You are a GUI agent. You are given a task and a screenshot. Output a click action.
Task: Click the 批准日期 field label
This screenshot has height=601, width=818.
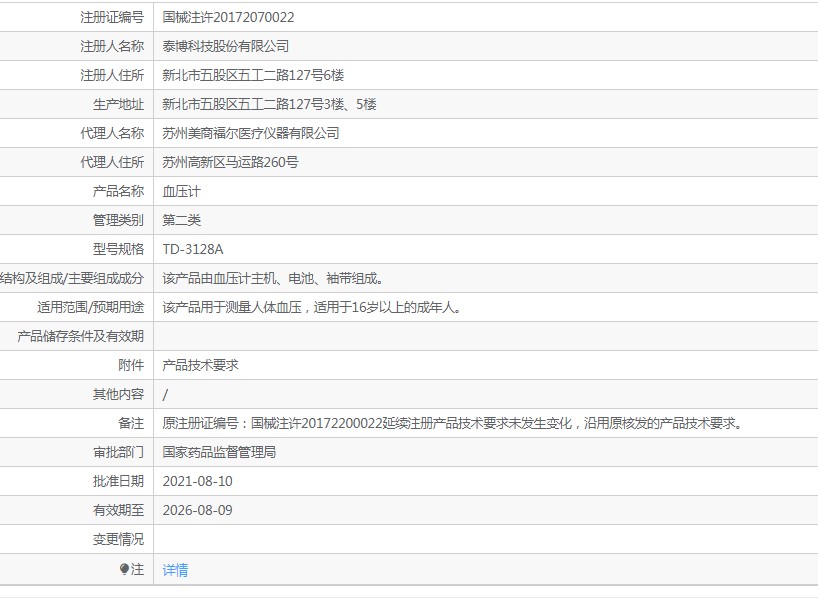point(118,481)
